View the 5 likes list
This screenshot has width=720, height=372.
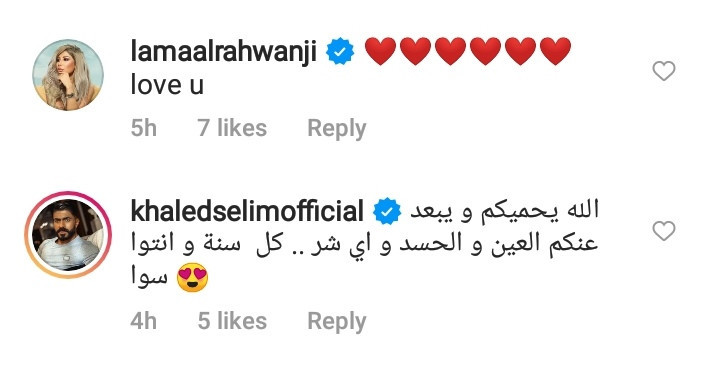(232, 321)
